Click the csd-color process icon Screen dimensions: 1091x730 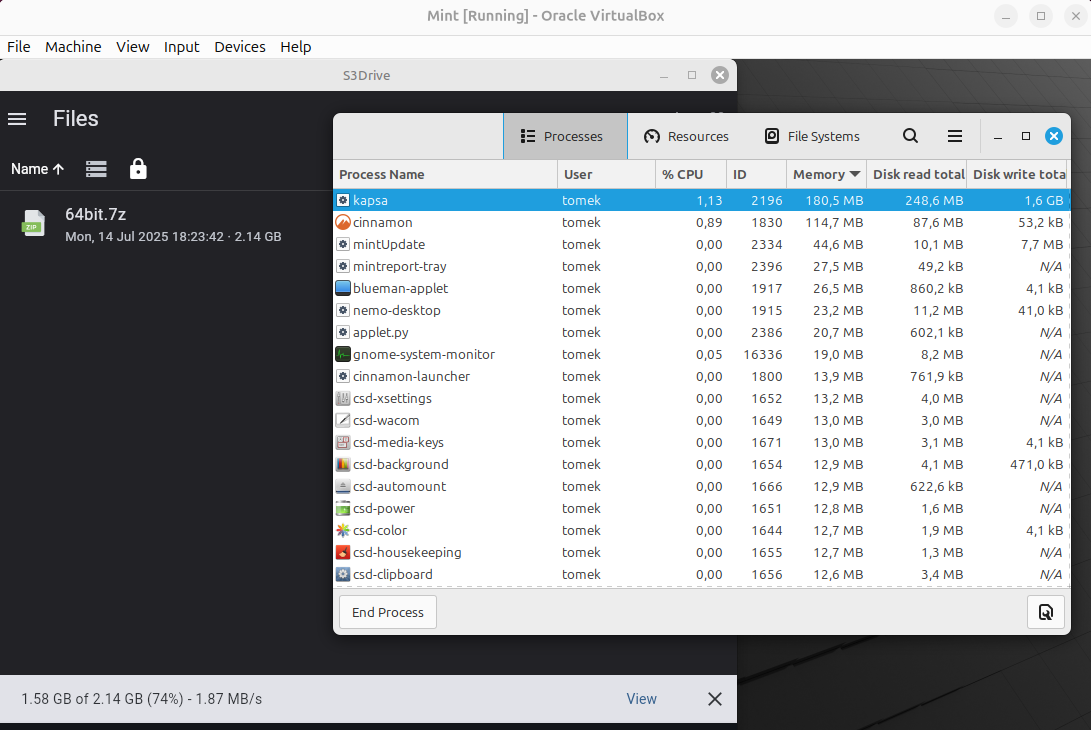pyautogui.click(x=343, y=530)
